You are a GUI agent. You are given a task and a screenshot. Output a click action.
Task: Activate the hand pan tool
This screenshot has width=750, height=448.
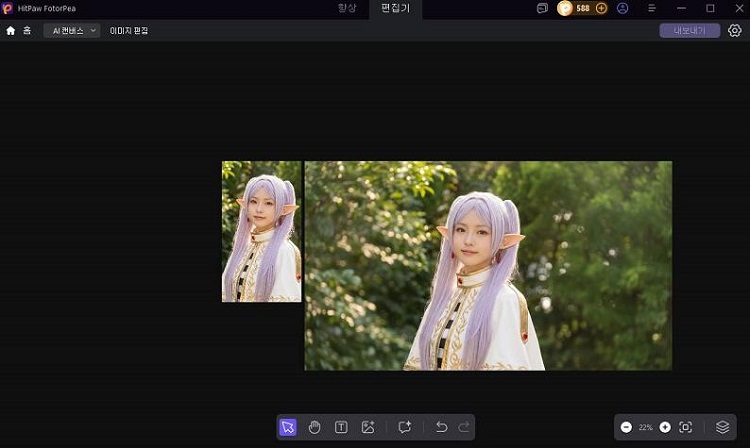tap(314, 427)
